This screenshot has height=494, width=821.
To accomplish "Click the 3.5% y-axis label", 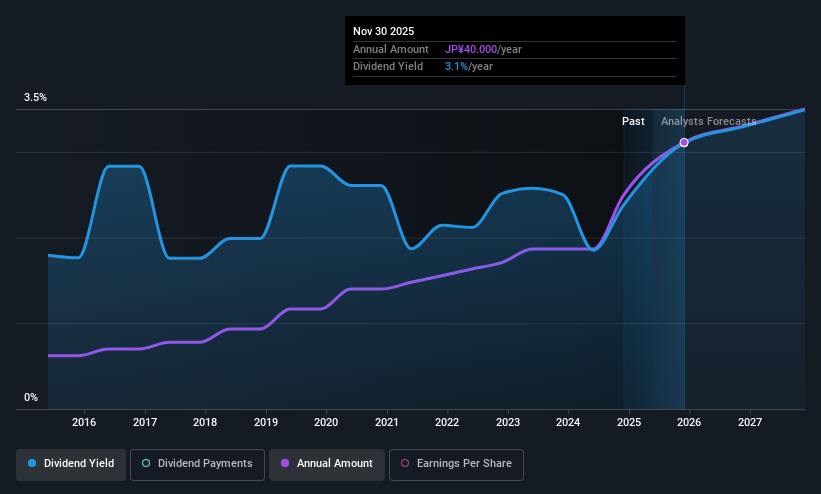I will (x=35, y=97).
